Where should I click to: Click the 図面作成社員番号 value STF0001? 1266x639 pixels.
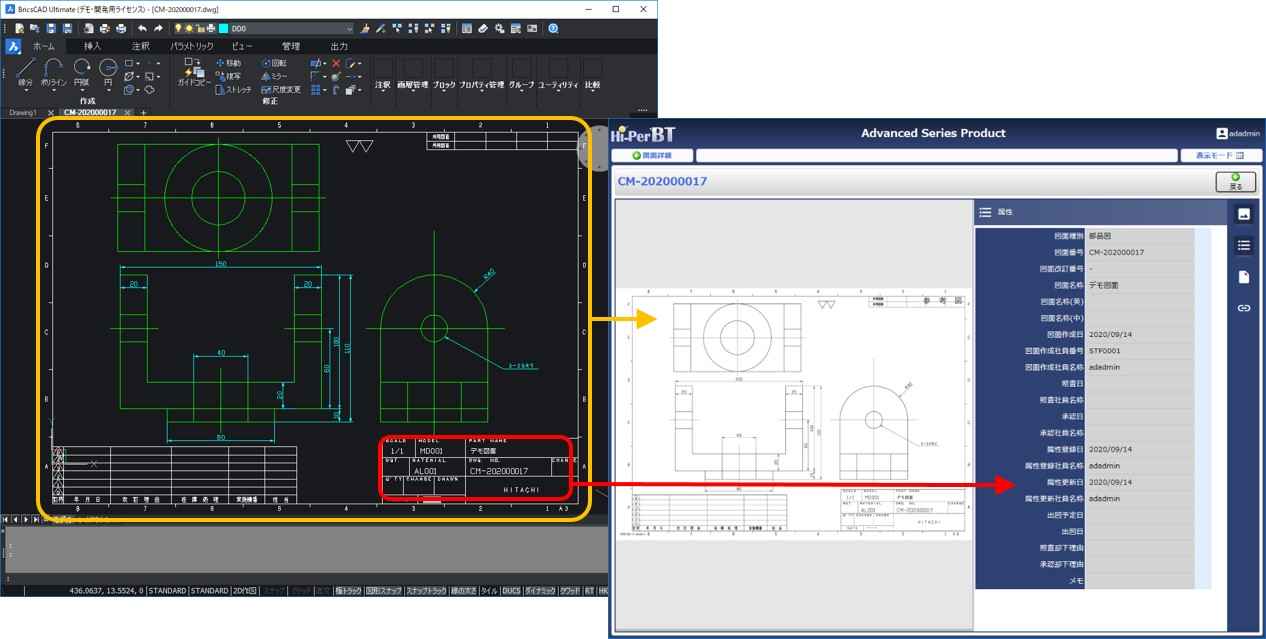pos(1139,351)
